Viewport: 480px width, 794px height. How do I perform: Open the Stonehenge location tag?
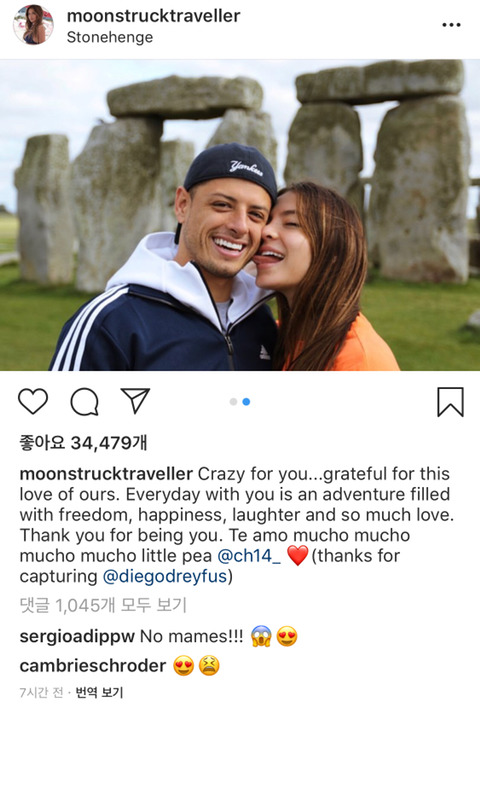click(x=110, y=37)
